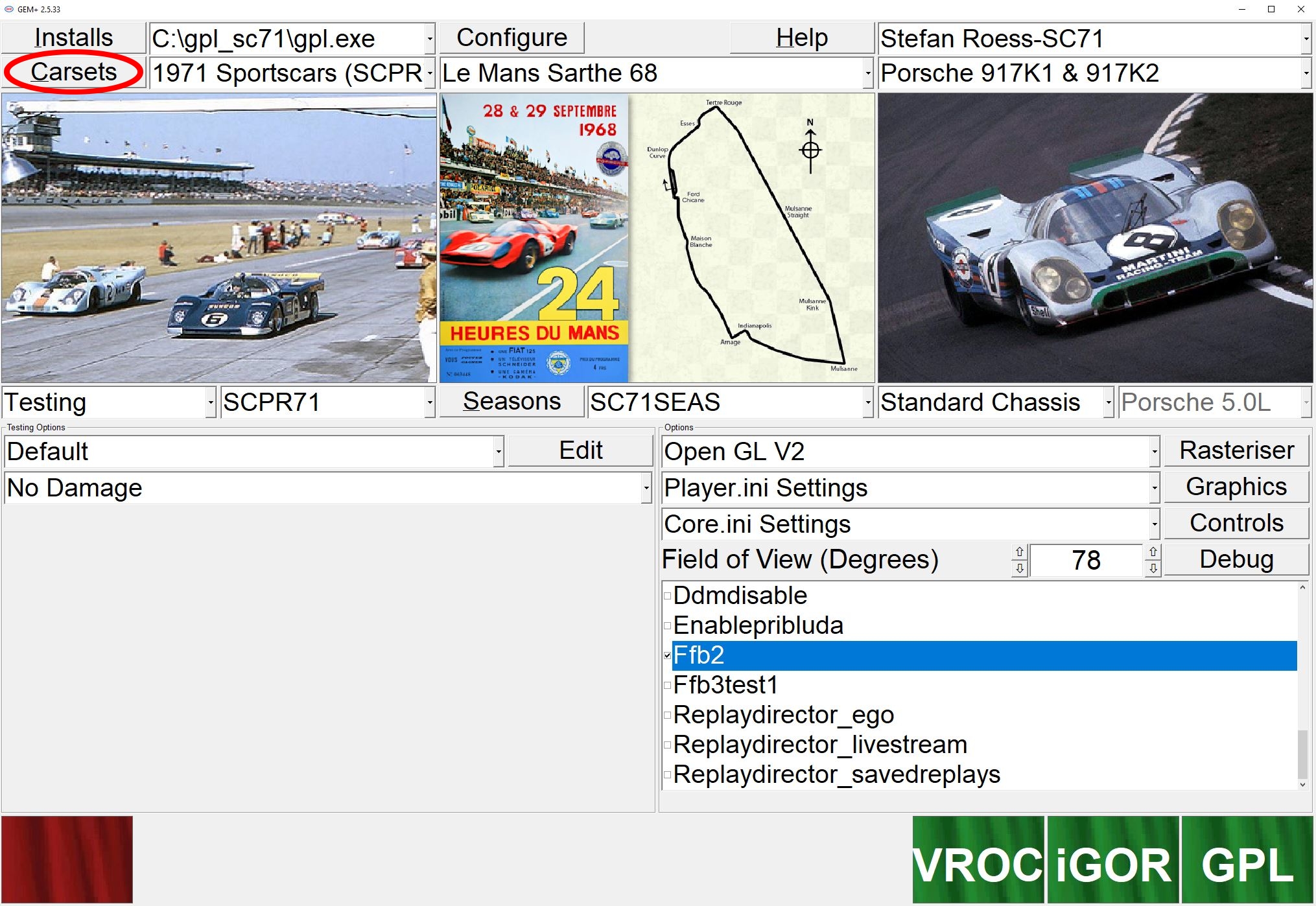Click the red flag image
The height and width of the screenshot is (906, 1316).
[67, 859]
